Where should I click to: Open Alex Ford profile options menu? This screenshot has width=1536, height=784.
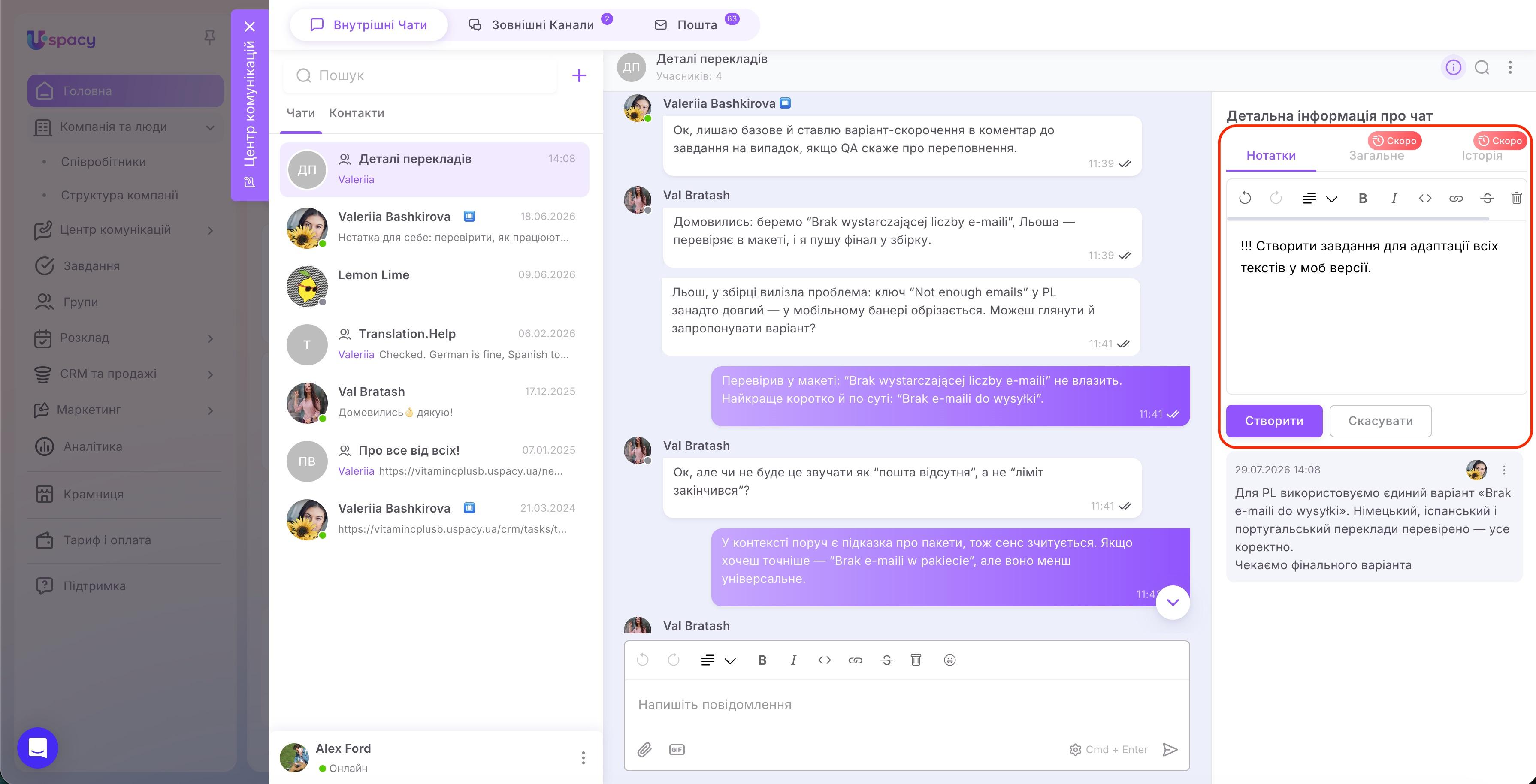[x=583, y=758]
